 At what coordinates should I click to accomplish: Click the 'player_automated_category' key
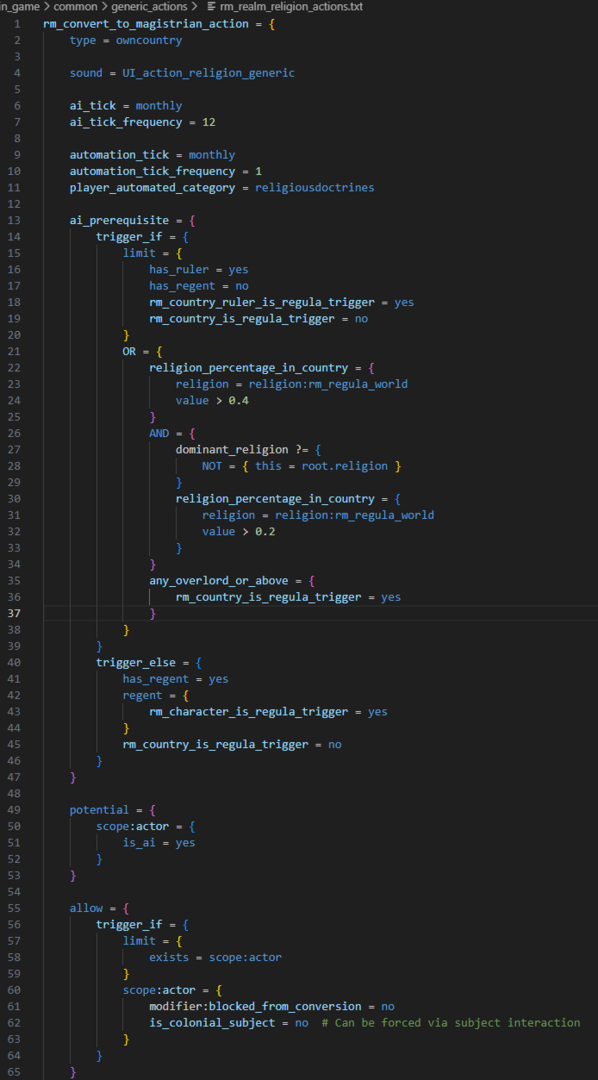pyautogui.click(x=152, y=187)
